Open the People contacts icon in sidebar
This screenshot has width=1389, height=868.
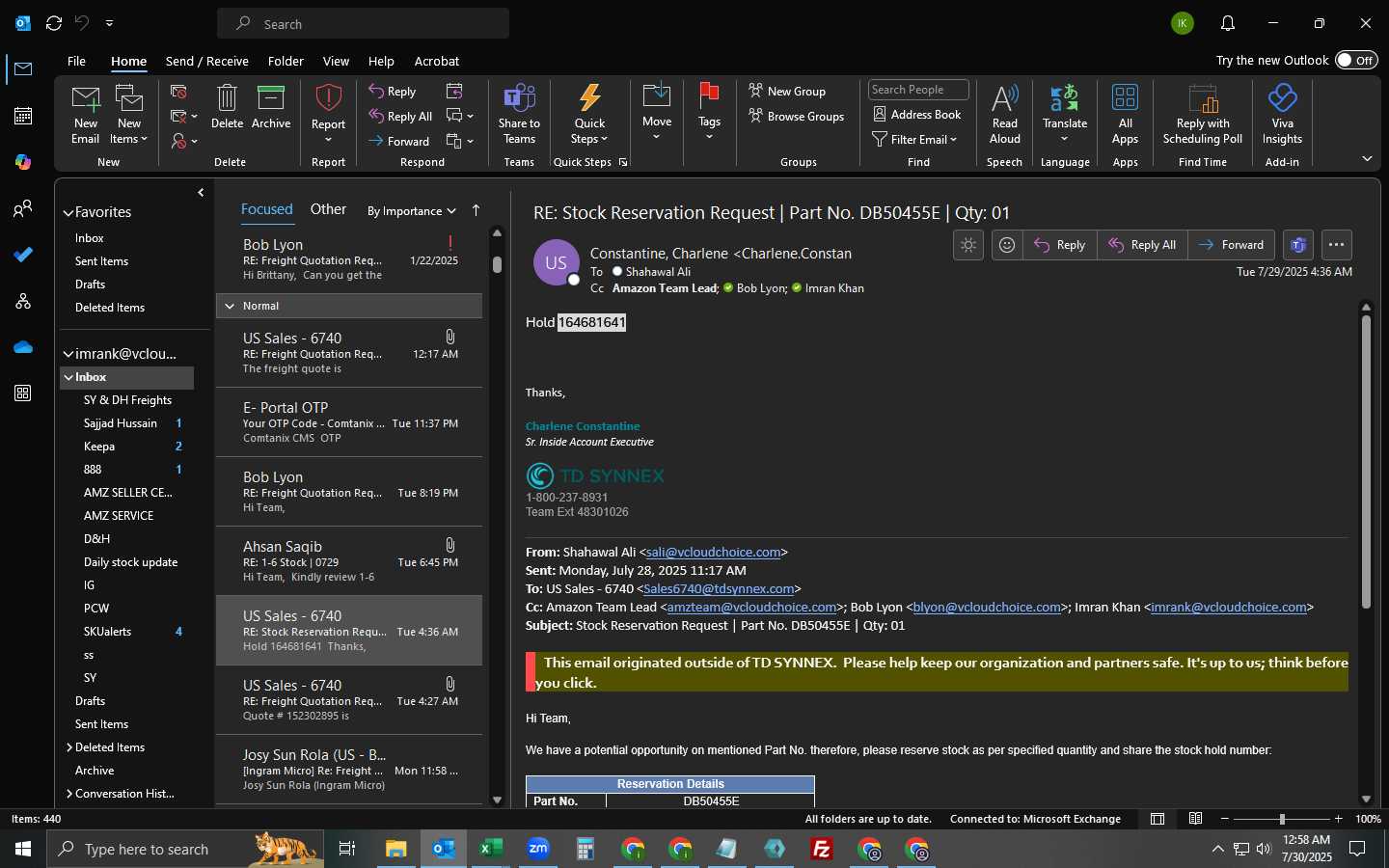(23, 208)
